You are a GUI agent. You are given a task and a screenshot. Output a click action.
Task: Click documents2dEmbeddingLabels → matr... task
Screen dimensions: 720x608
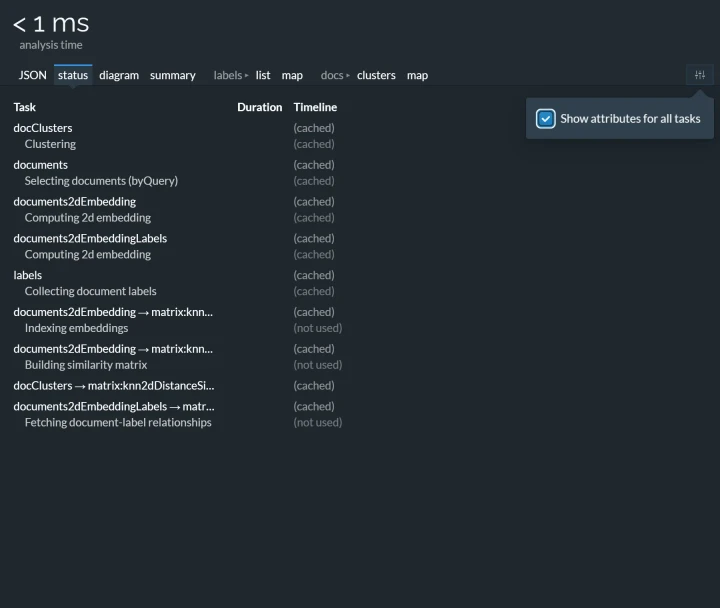[114, 406]
